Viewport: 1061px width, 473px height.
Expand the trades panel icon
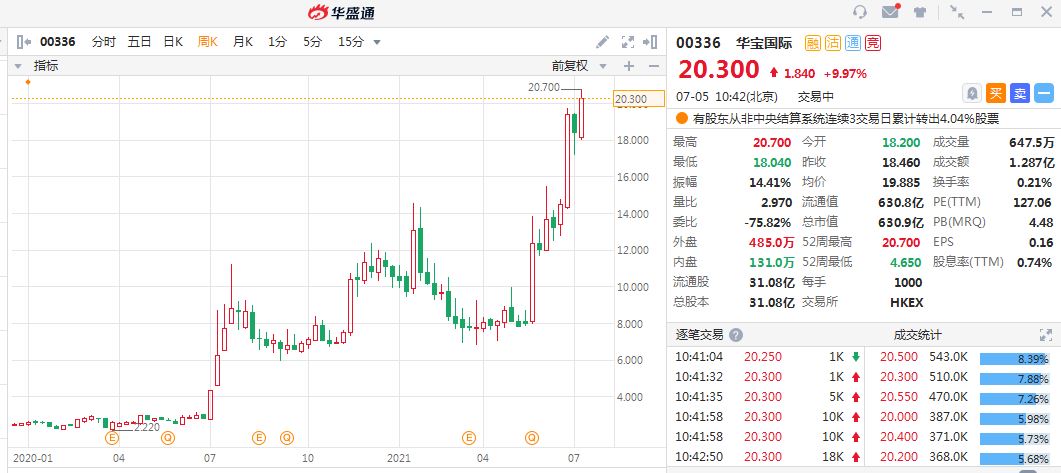coord(1045,335)
